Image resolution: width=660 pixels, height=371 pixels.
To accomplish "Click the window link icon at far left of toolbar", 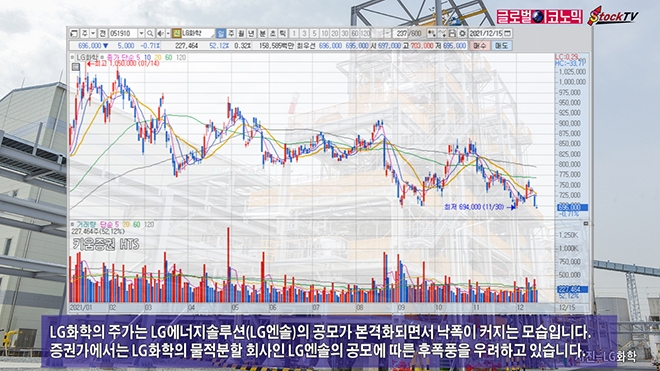I will click(x=74, y=33).
